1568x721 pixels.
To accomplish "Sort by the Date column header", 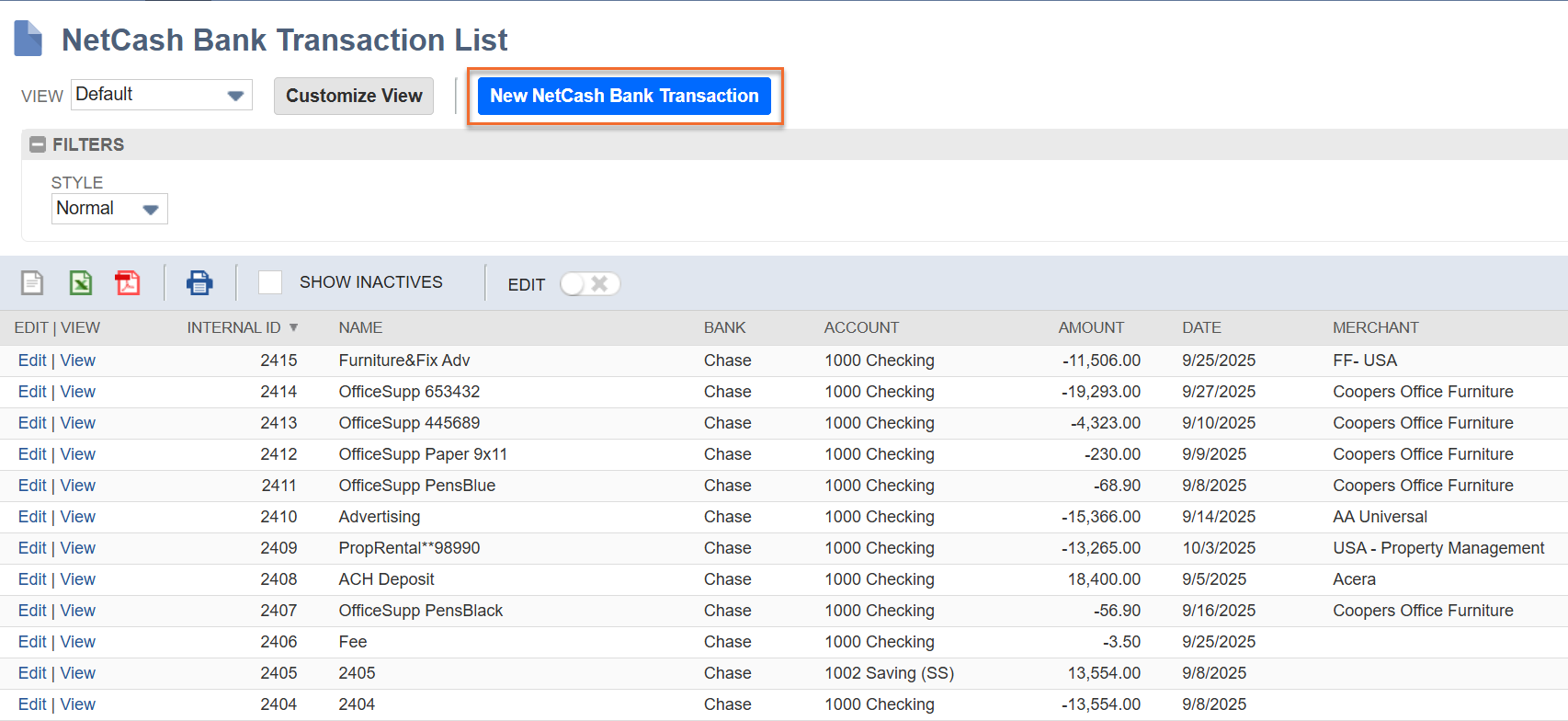I will 1201,327.
